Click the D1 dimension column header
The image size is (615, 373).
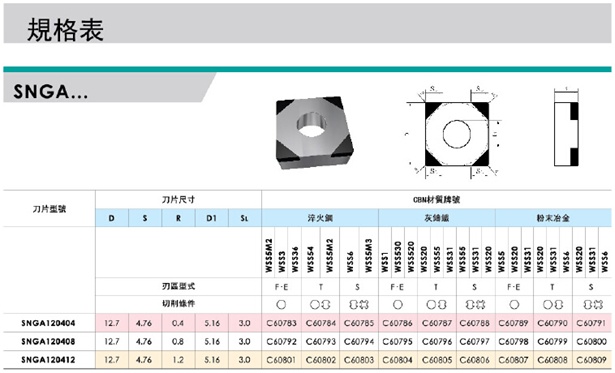(211, 218)
